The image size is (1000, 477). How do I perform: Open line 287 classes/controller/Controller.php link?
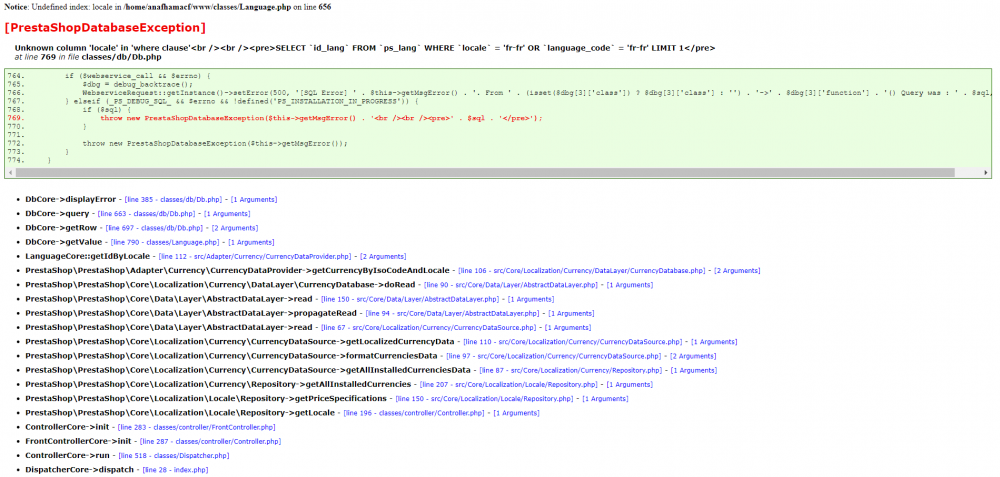tap(210, 441)
